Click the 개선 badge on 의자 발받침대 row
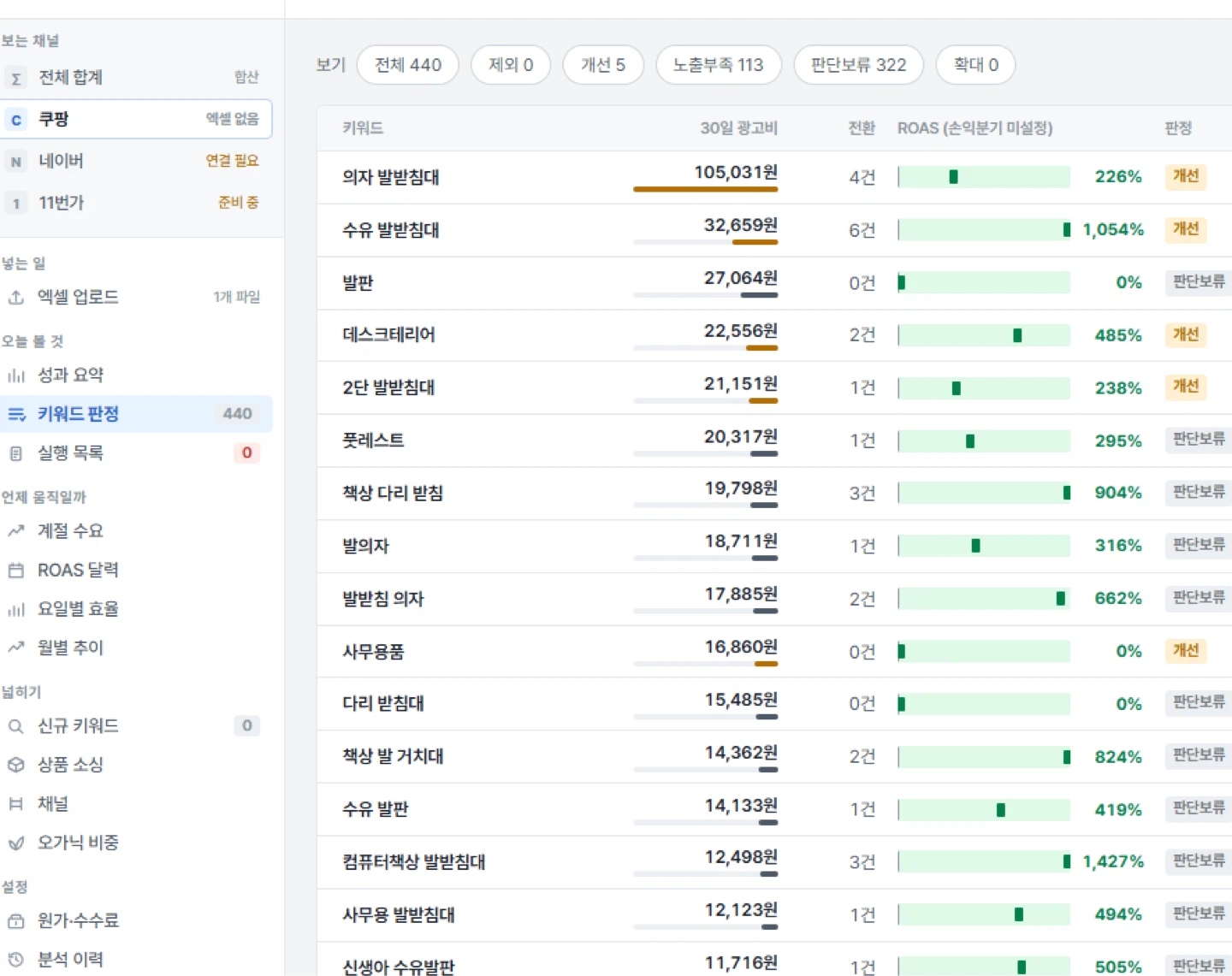The image size is (1232, 976). point(1186,176)
